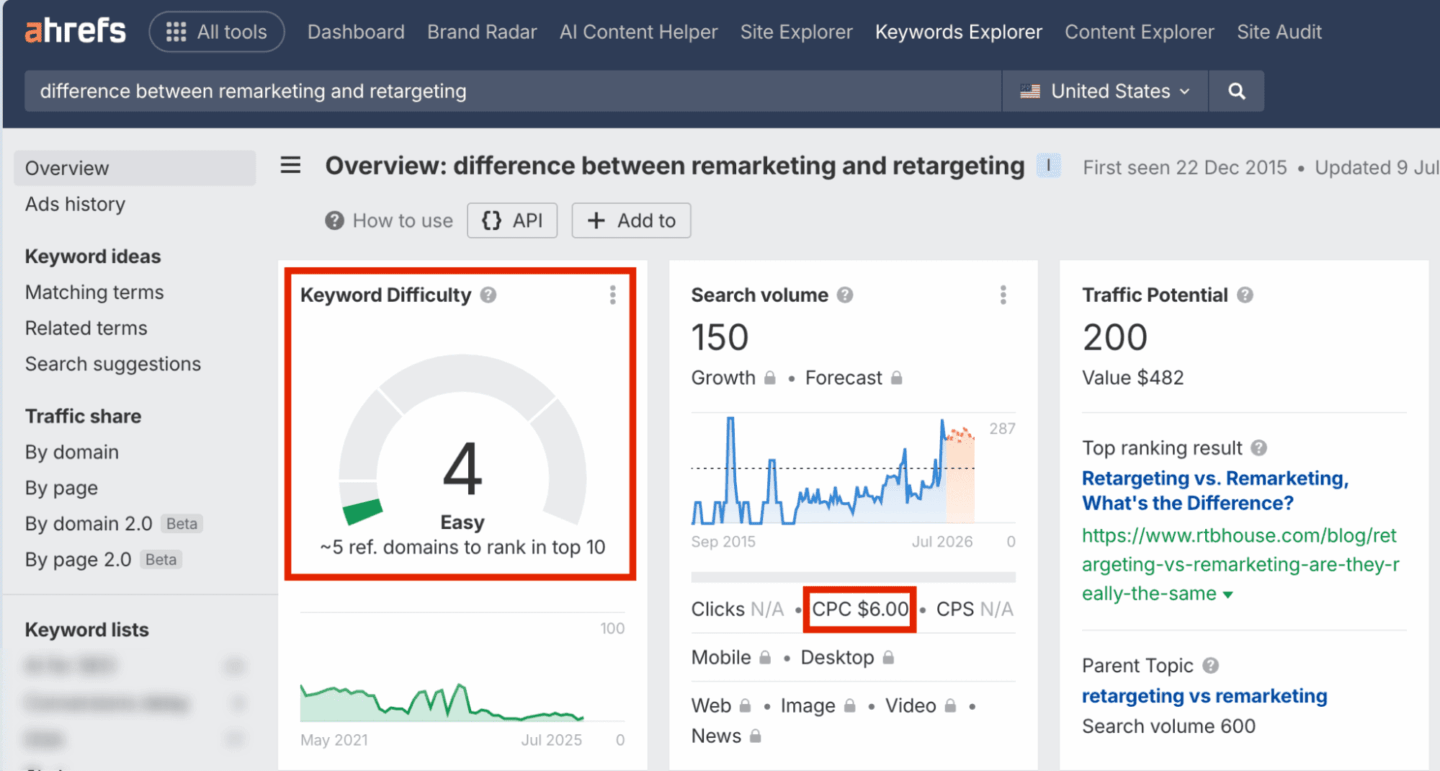The height and width of the screenshot is (771, 1440).
Task: Open parent topic retargeting vs remarketing
Action: [1205, 696]
